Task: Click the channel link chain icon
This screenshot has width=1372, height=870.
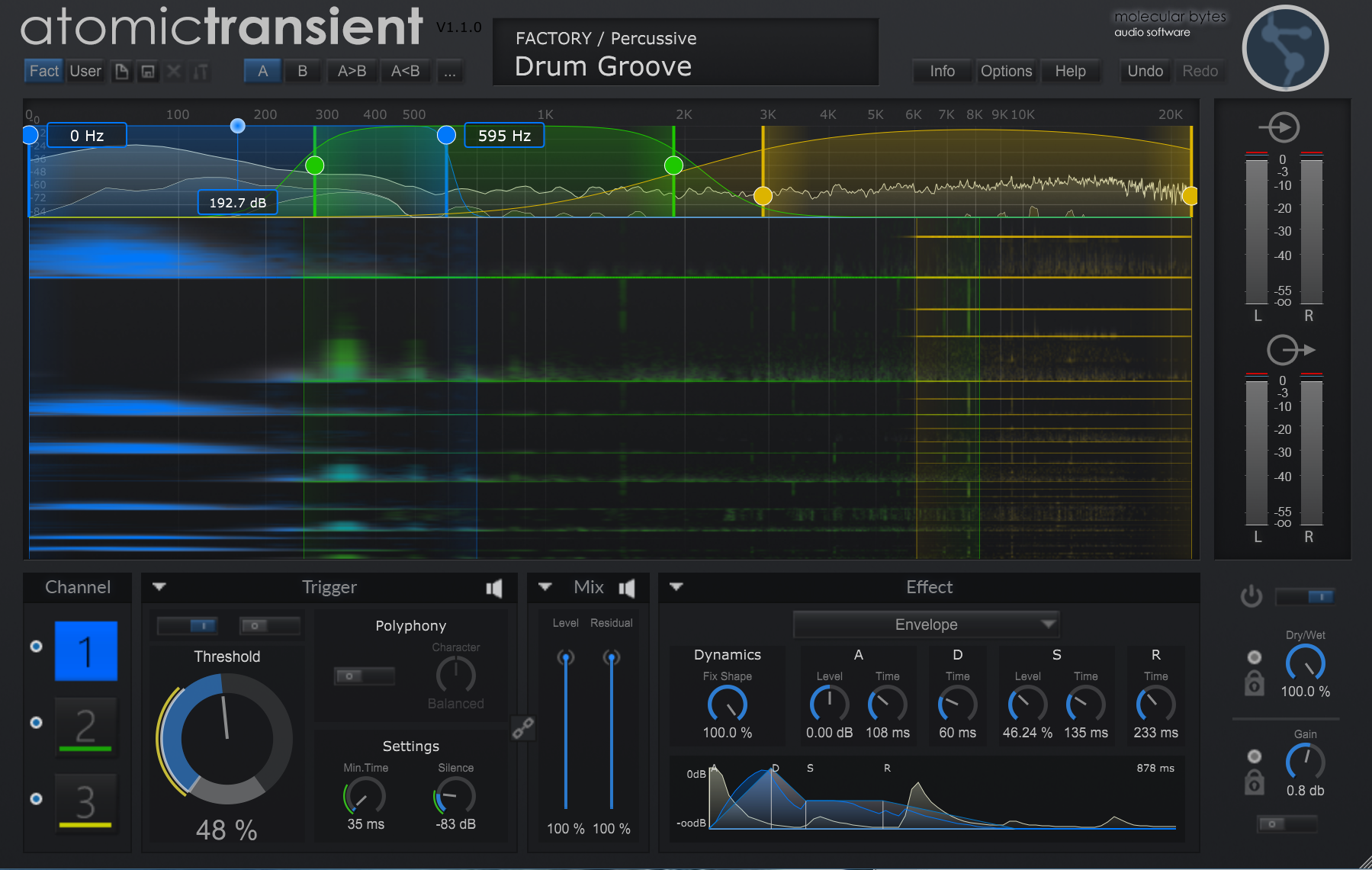Action: (x=525, y=730)
